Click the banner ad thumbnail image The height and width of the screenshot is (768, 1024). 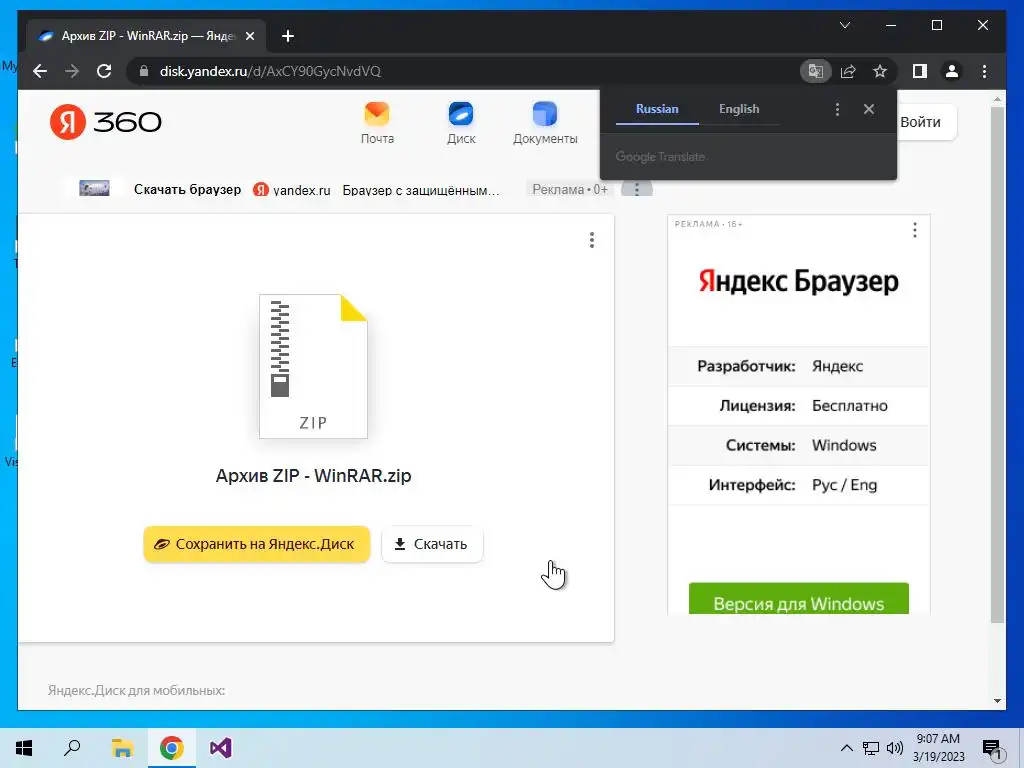pyautogui.click(x=95, y=189)
